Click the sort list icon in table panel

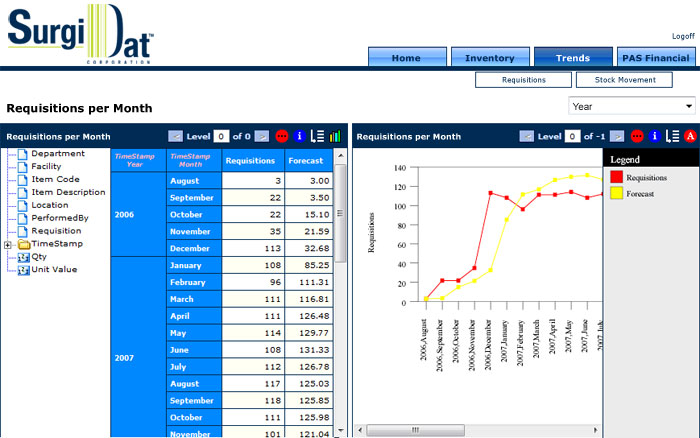(x=317, y=136)
